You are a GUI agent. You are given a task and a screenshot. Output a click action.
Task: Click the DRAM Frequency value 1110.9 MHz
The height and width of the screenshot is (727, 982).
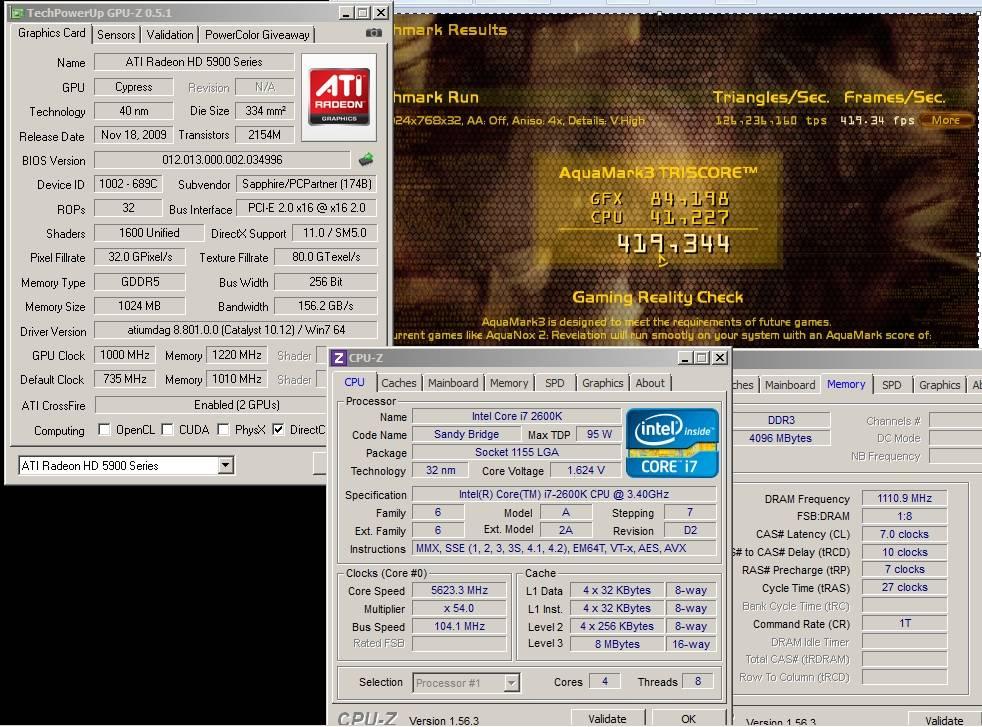click(x=904, y=498)
